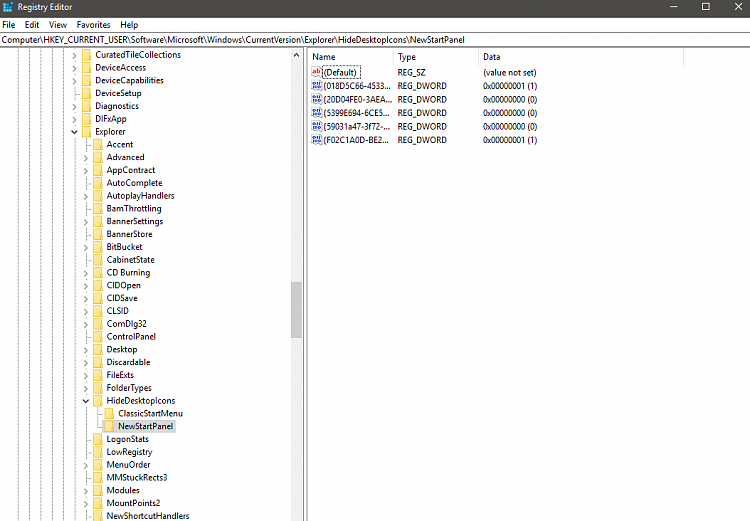Select the MenuOrder tree key

128,465
